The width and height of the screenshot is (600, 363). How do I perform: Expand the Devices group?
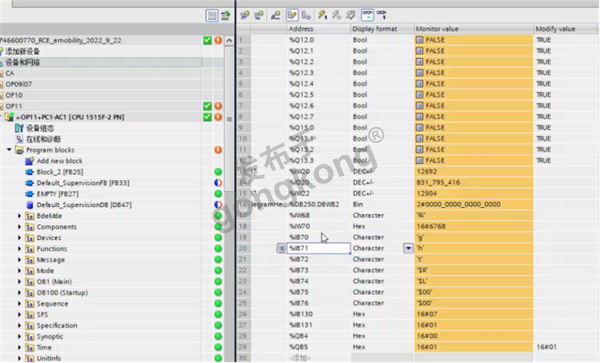tap(20, 238)
